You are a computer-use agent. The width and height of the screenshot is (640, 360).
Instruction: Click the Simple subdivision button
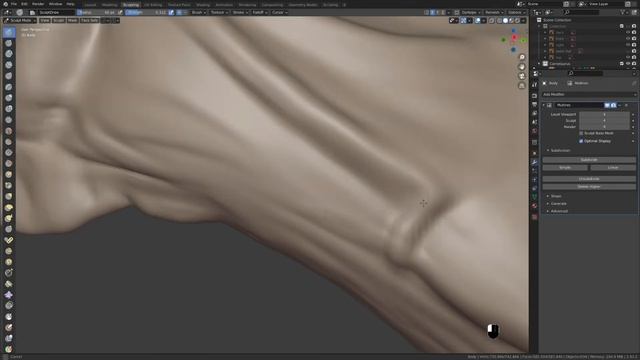565,168
